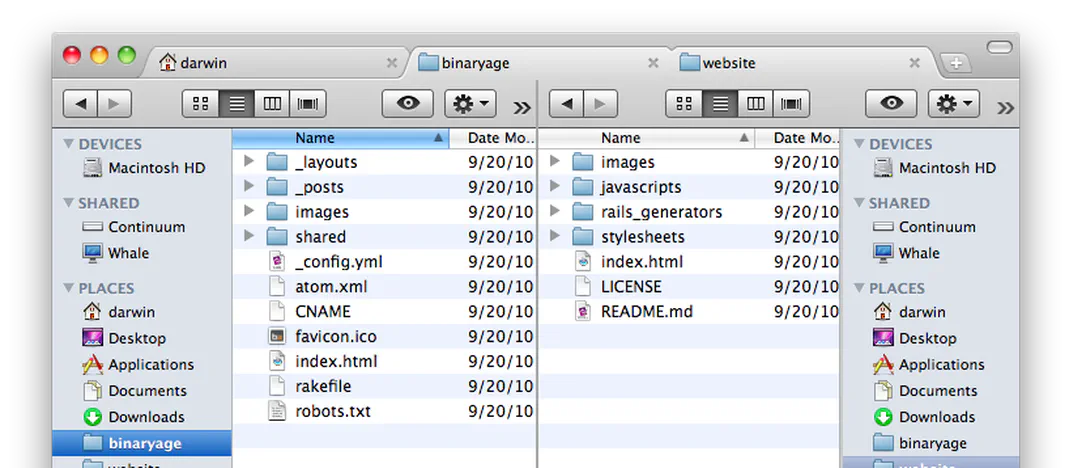Select index.html icon in left pane
The width and height of the screenshot is (1069, 468).
click(276, 361)
